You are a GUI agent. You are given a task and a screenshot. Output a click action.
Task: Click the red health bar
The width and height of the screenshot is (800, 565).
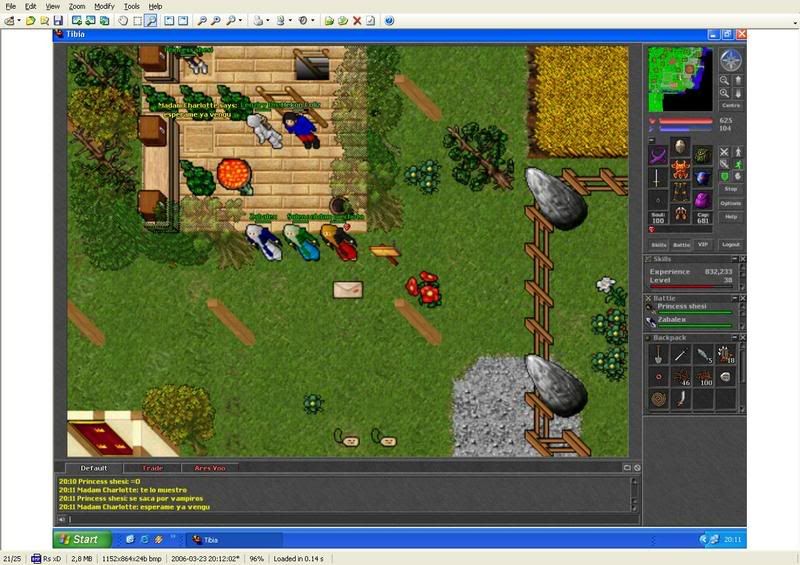click(686, 121)
